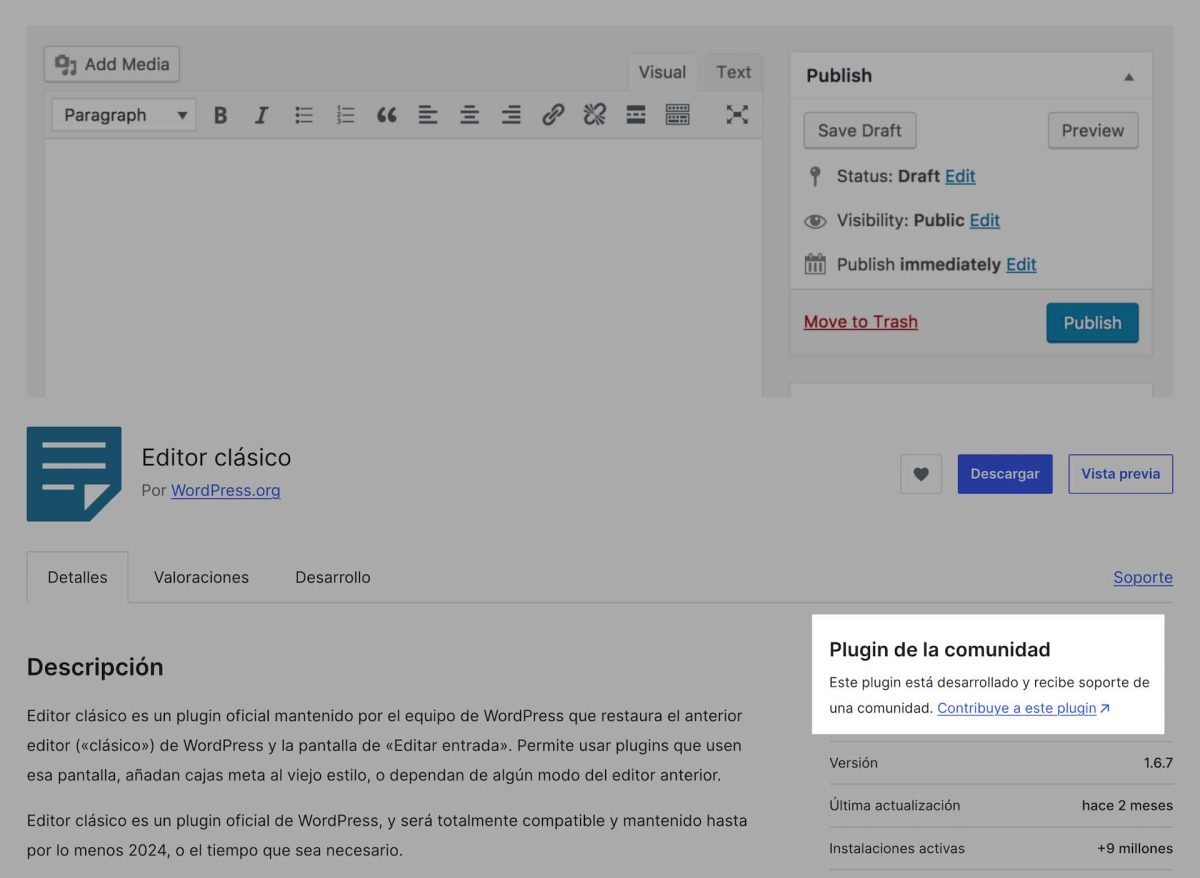
Task: Remove link with unlink icon
Action: tap(595, 115)
